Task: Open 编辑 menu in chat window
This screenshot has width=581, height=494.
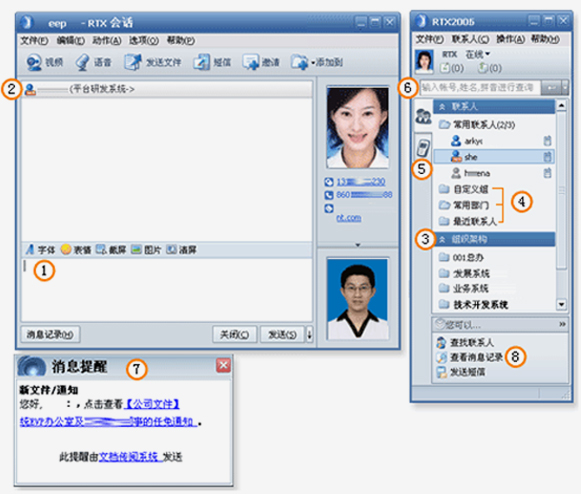Action: pos(70,40)
